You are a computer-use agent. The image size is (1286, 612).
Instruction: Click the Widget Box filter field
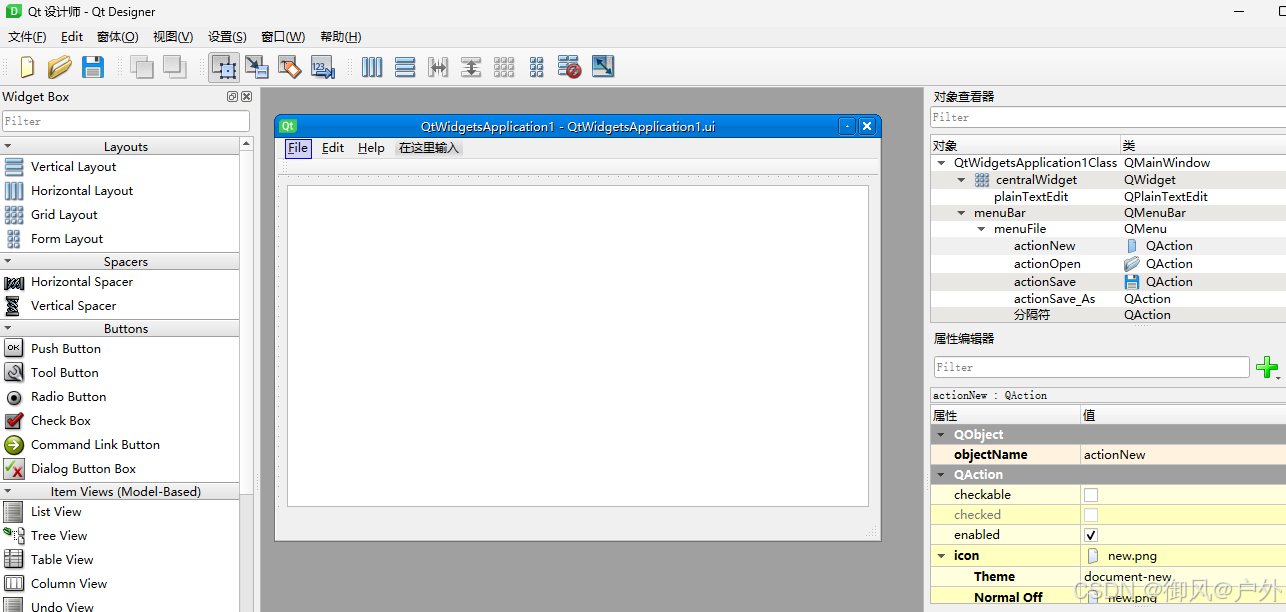pyautogui.click(x=125, y=121)
